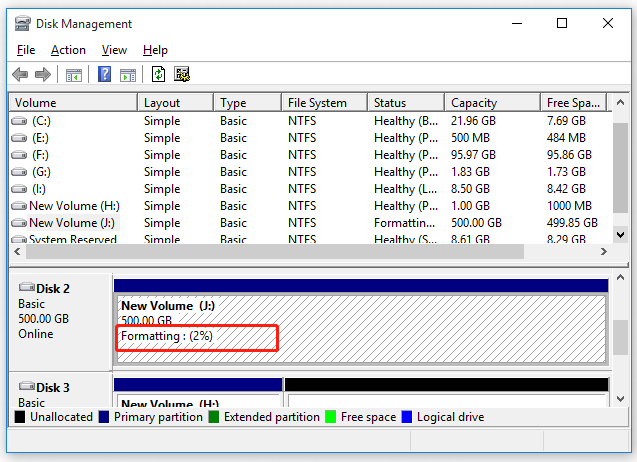Sort by the Volume column header
This screenshot has height=462, width=637.
[x=73, y=102]
